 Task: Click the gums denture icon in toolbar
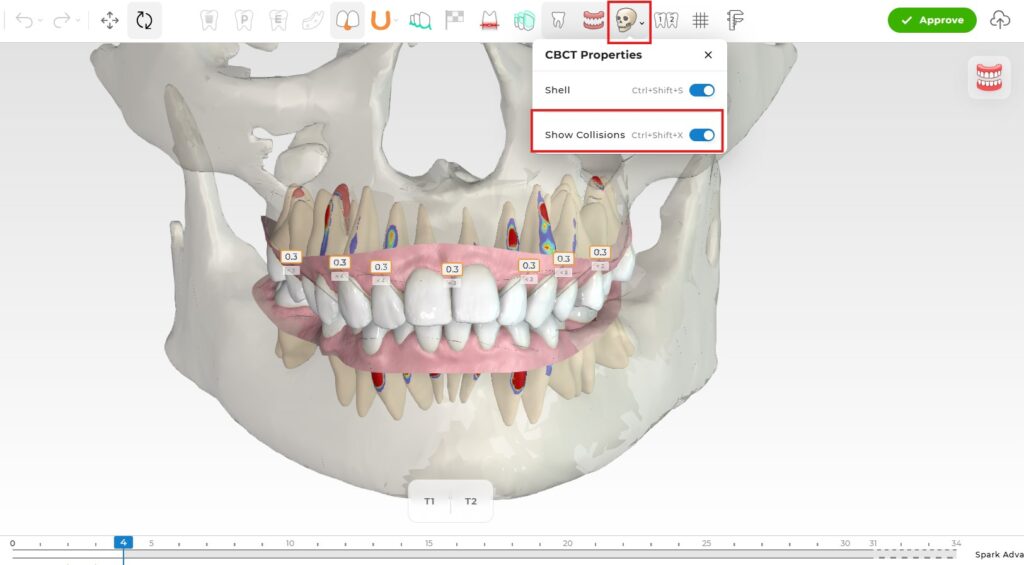coord(593,20)
